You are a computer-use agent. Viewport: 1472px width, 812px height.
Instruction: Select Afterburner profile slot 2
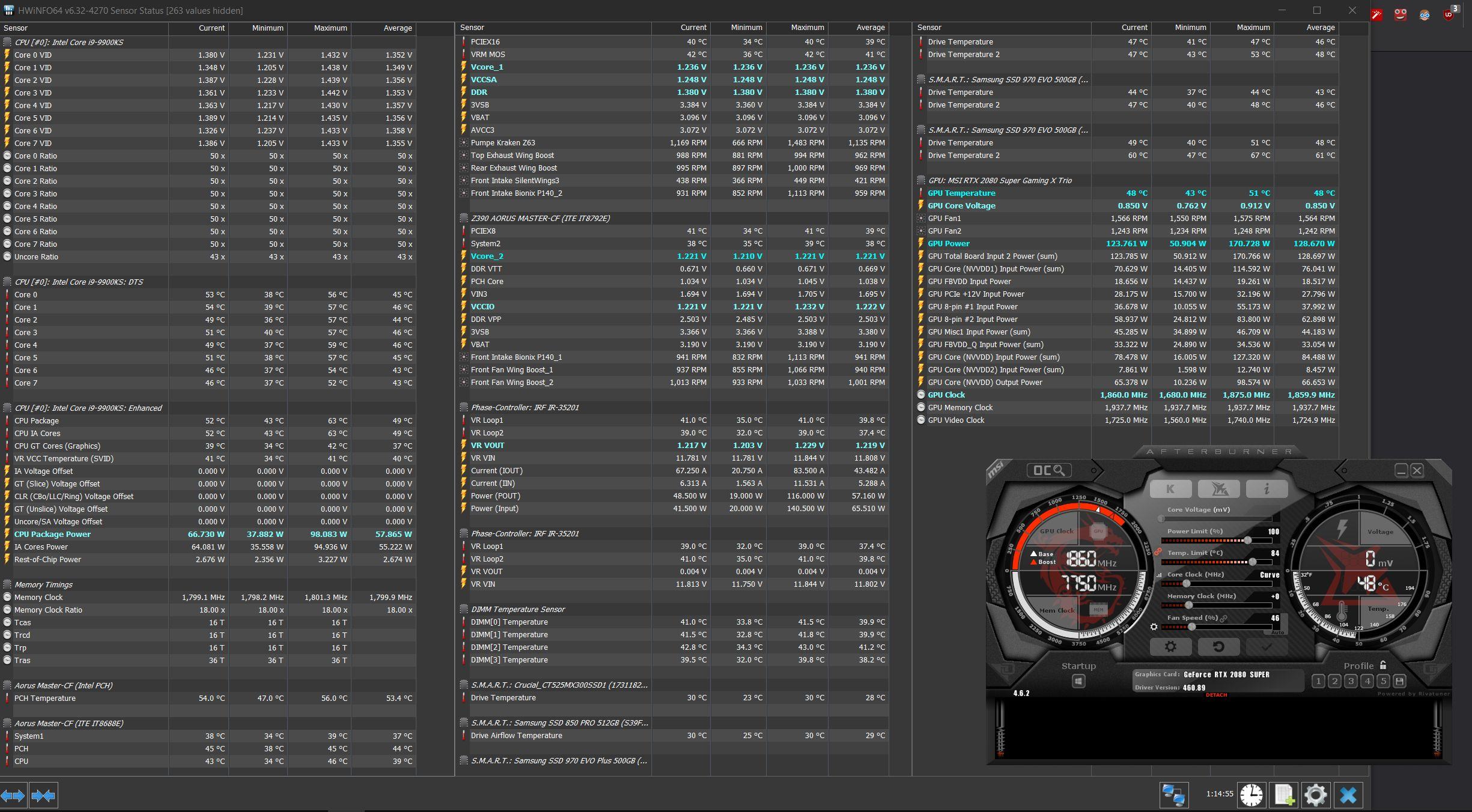(1334, 681)
